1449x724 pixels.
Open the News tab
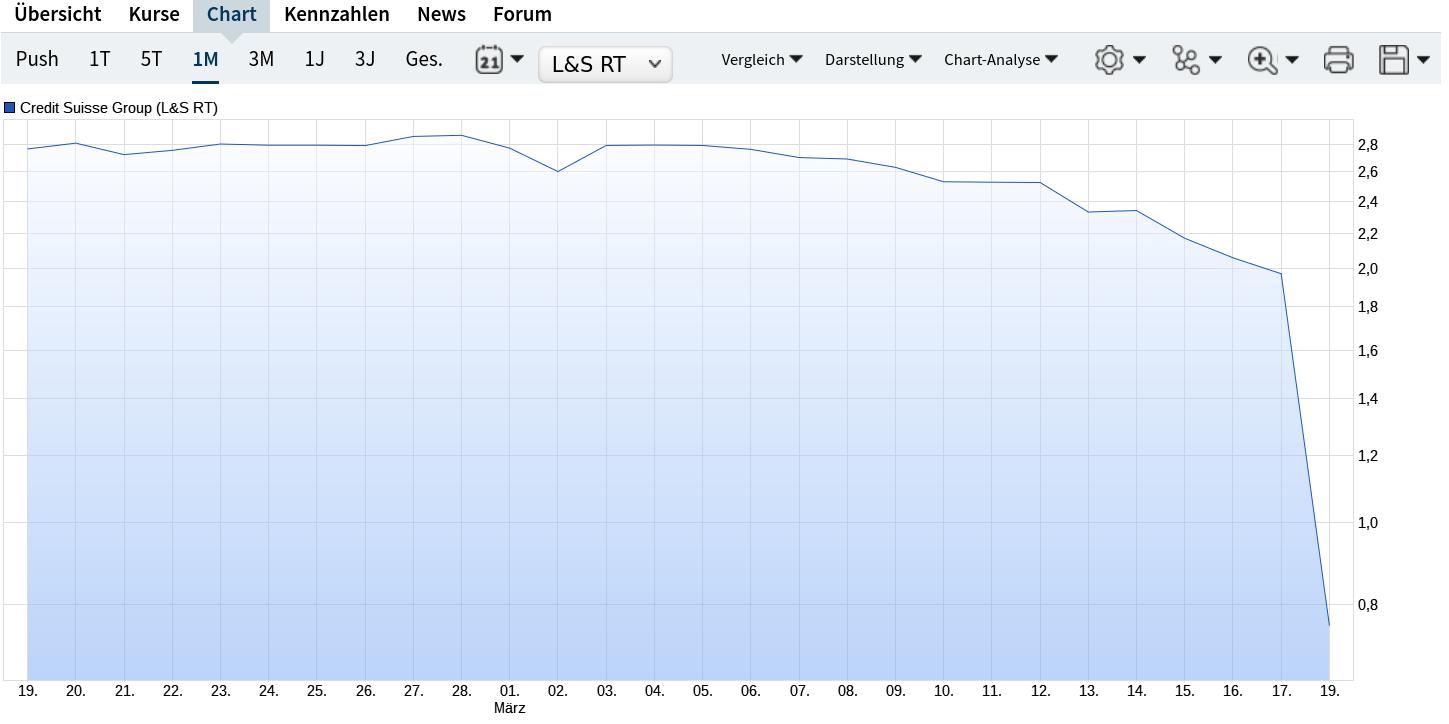pos(441,15)
